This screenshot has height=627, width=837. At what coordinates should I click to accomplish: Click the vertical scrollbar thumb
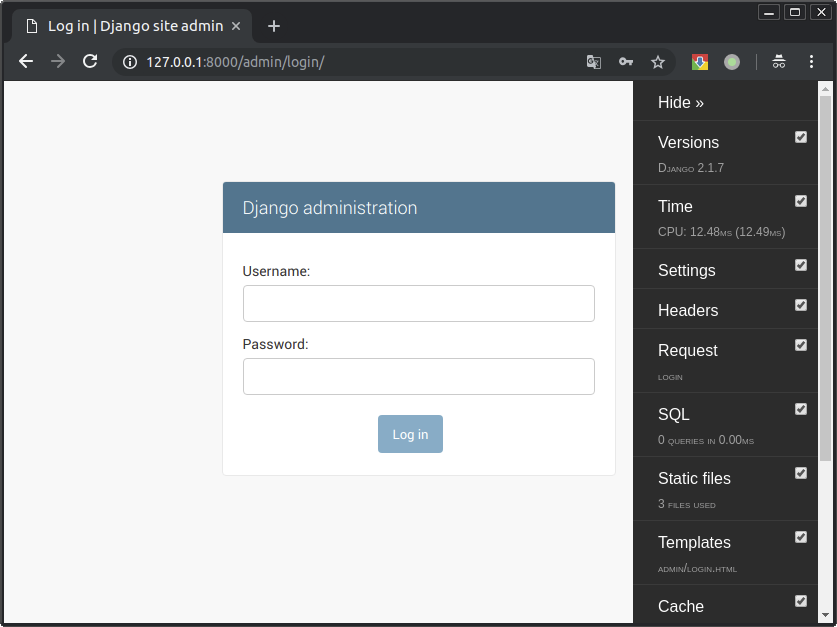click(825, 277)
